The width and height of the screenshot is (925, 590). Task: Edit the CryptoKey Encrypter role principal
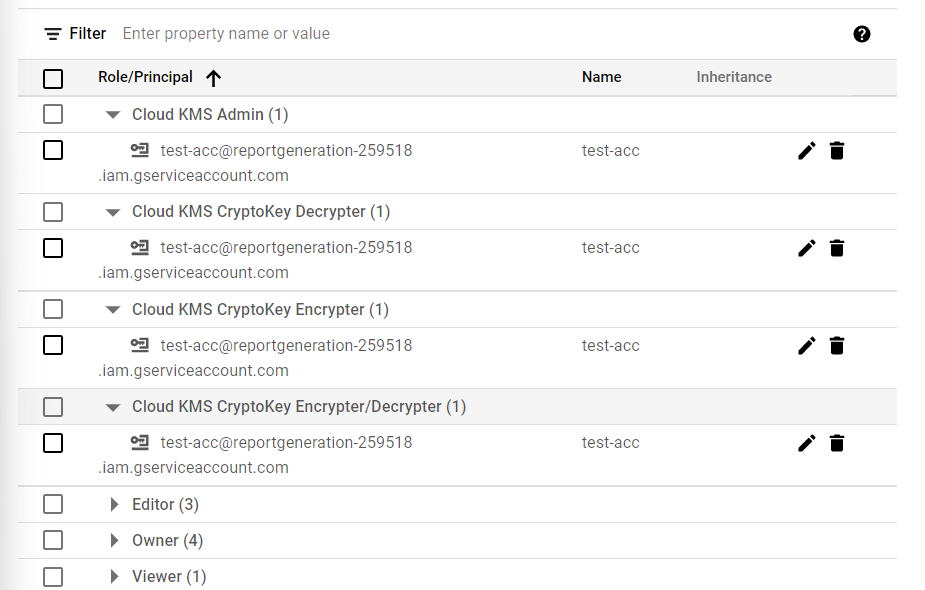point(807,346)
